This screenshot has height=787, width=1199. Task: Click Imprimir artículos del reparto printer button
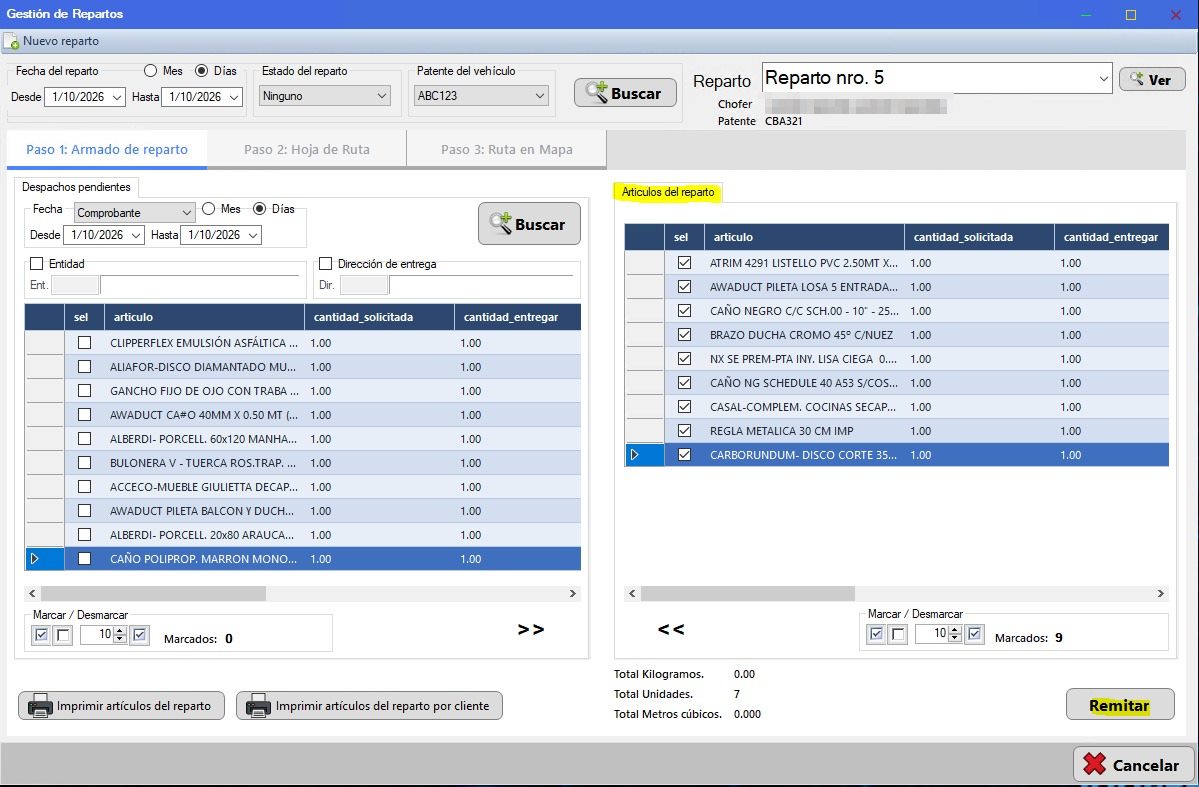pos(122,705)
